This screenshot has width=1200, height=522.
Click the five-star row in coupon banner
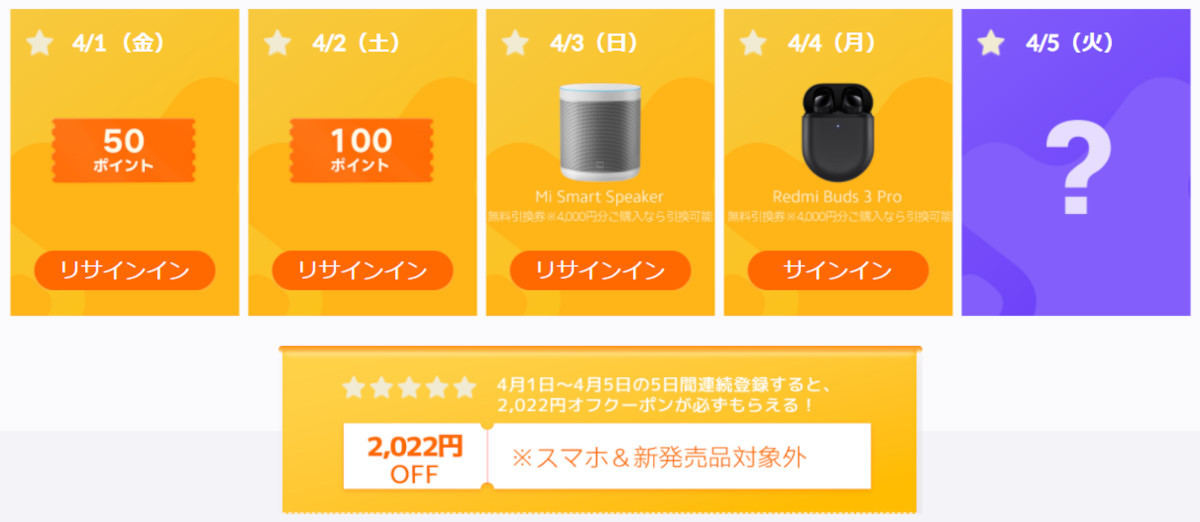coord(409,388)
